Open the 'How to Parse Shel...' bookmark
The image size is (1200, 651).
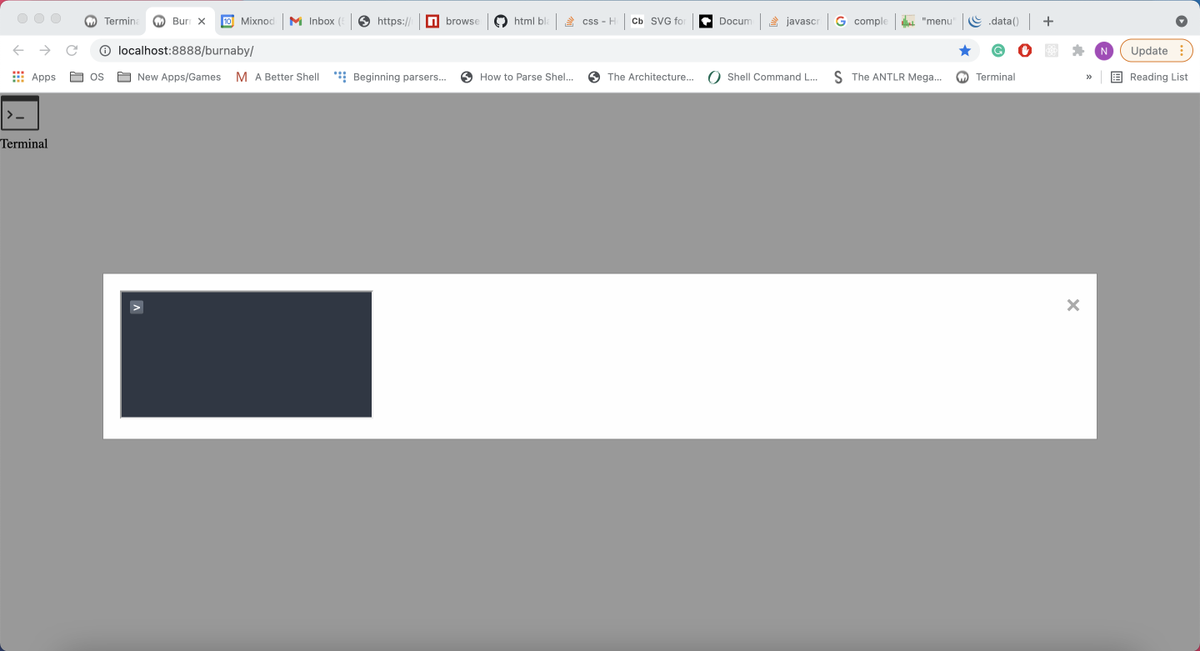click(517, 77)
